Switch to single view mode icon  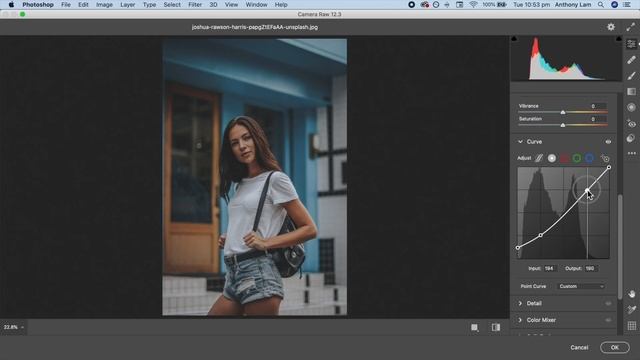coord(474,327)
